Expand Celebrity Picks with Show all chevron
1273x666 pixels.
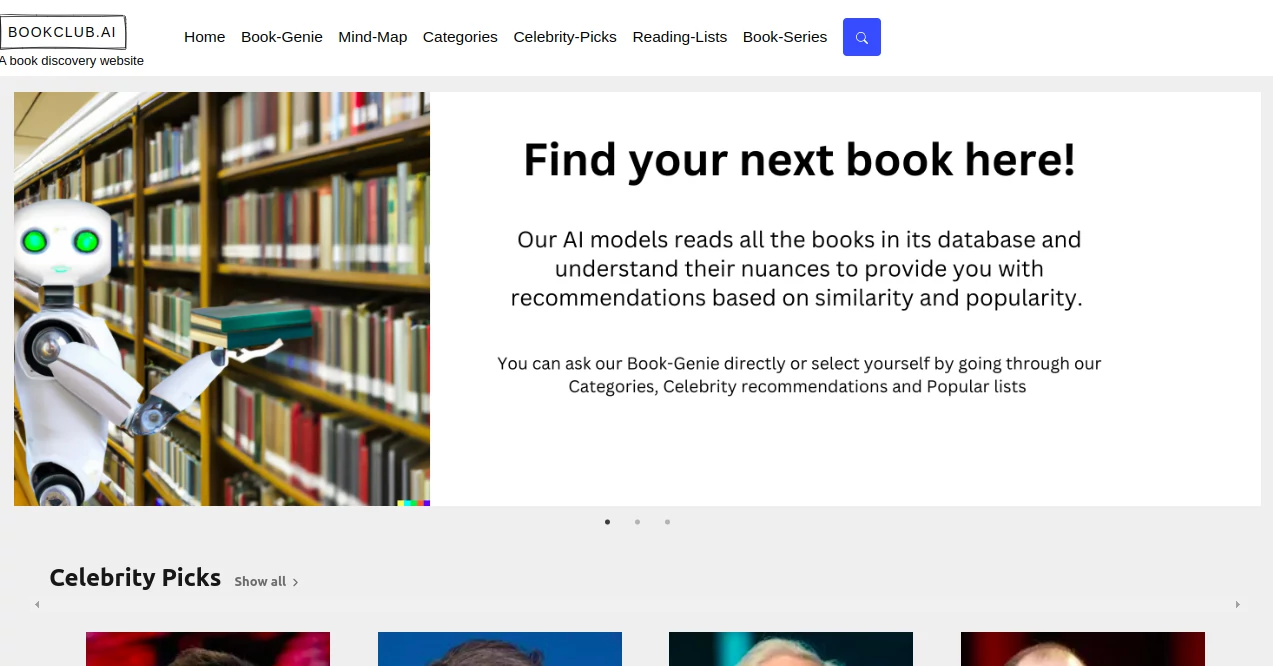click(x=295, y=581)
